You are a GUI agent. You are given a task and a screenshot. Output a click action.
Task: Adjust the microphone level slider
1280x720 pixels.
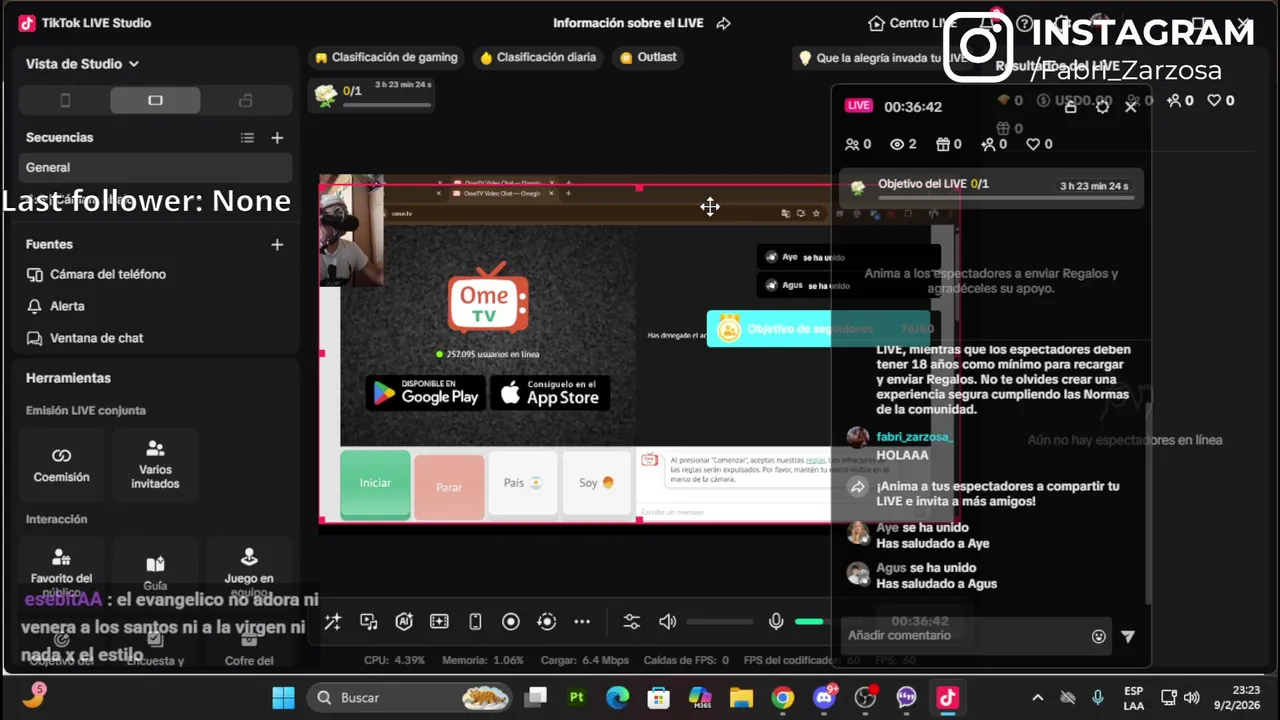(813, 622)
